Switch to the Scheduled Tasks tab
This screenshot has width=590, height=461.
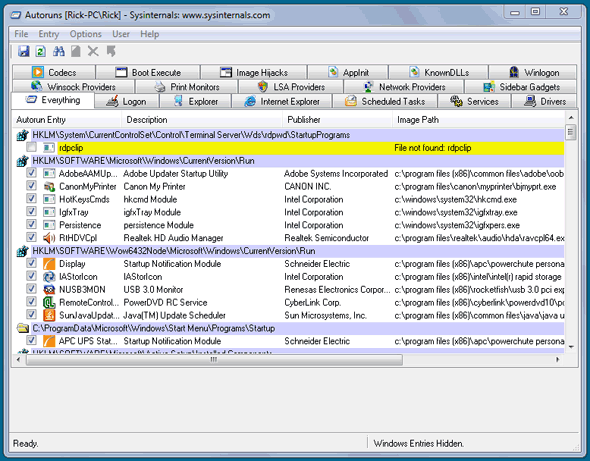coord(385,102)
